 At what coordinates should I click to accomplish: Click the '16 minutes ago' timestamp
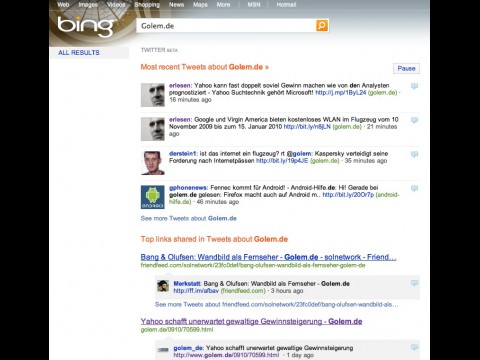coord(190,100)
